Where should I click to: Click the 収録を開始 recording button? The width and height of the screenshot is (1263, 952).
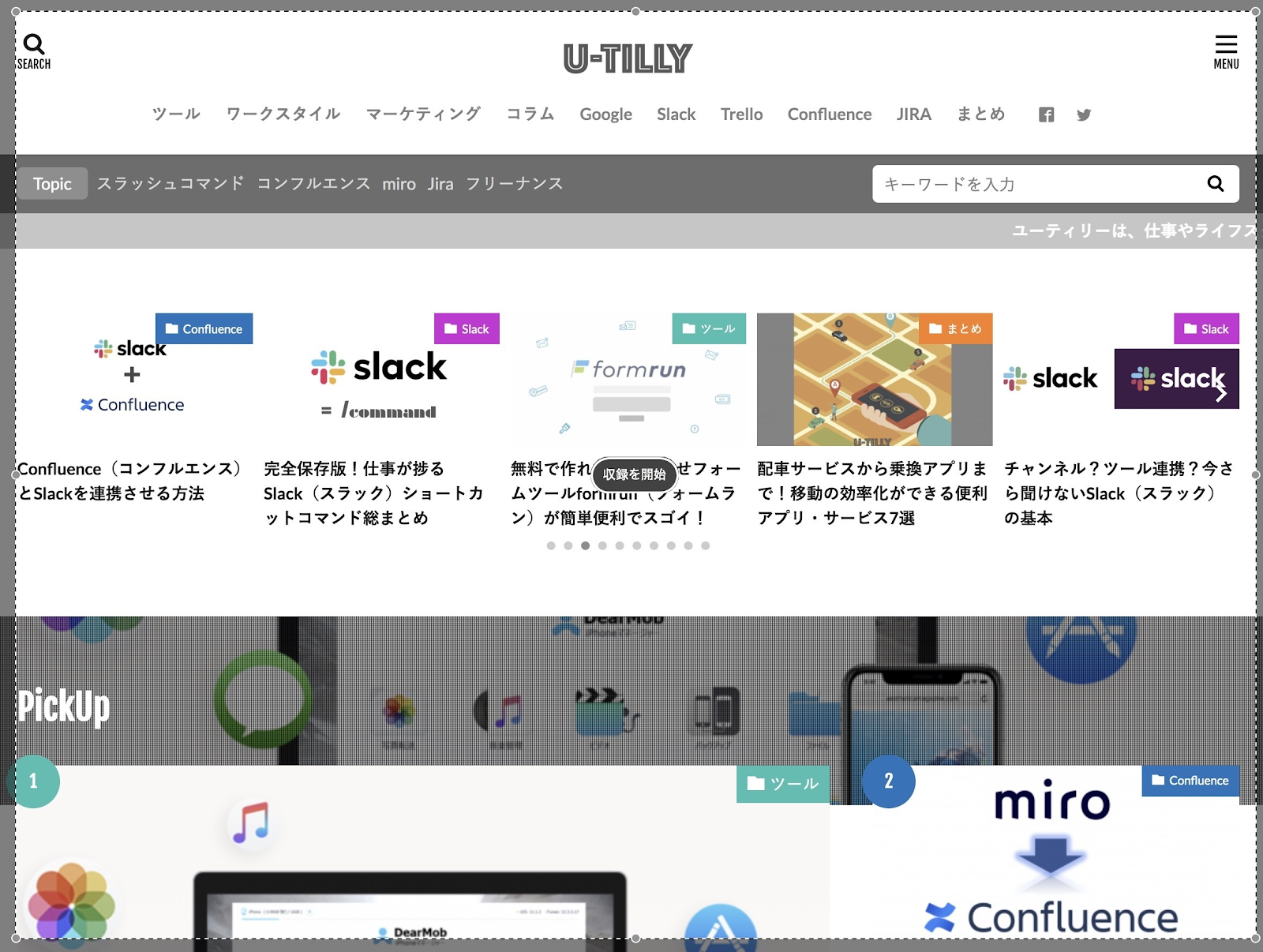tap(635, 474)
